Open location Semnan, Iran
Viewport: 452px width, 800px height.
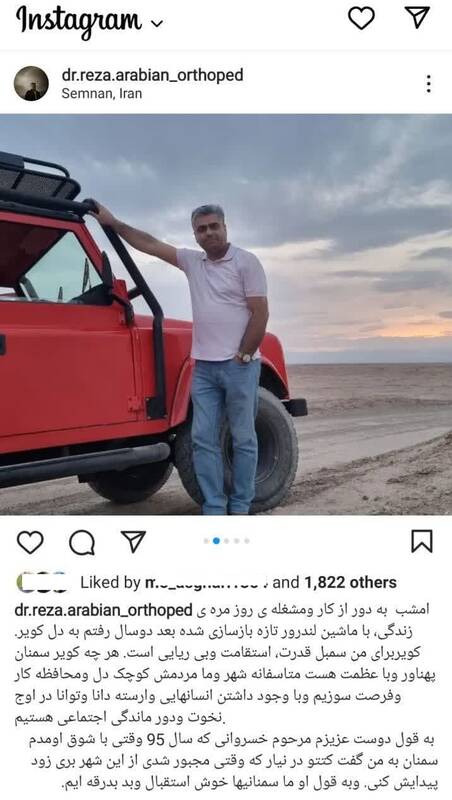tap(102, 94)
